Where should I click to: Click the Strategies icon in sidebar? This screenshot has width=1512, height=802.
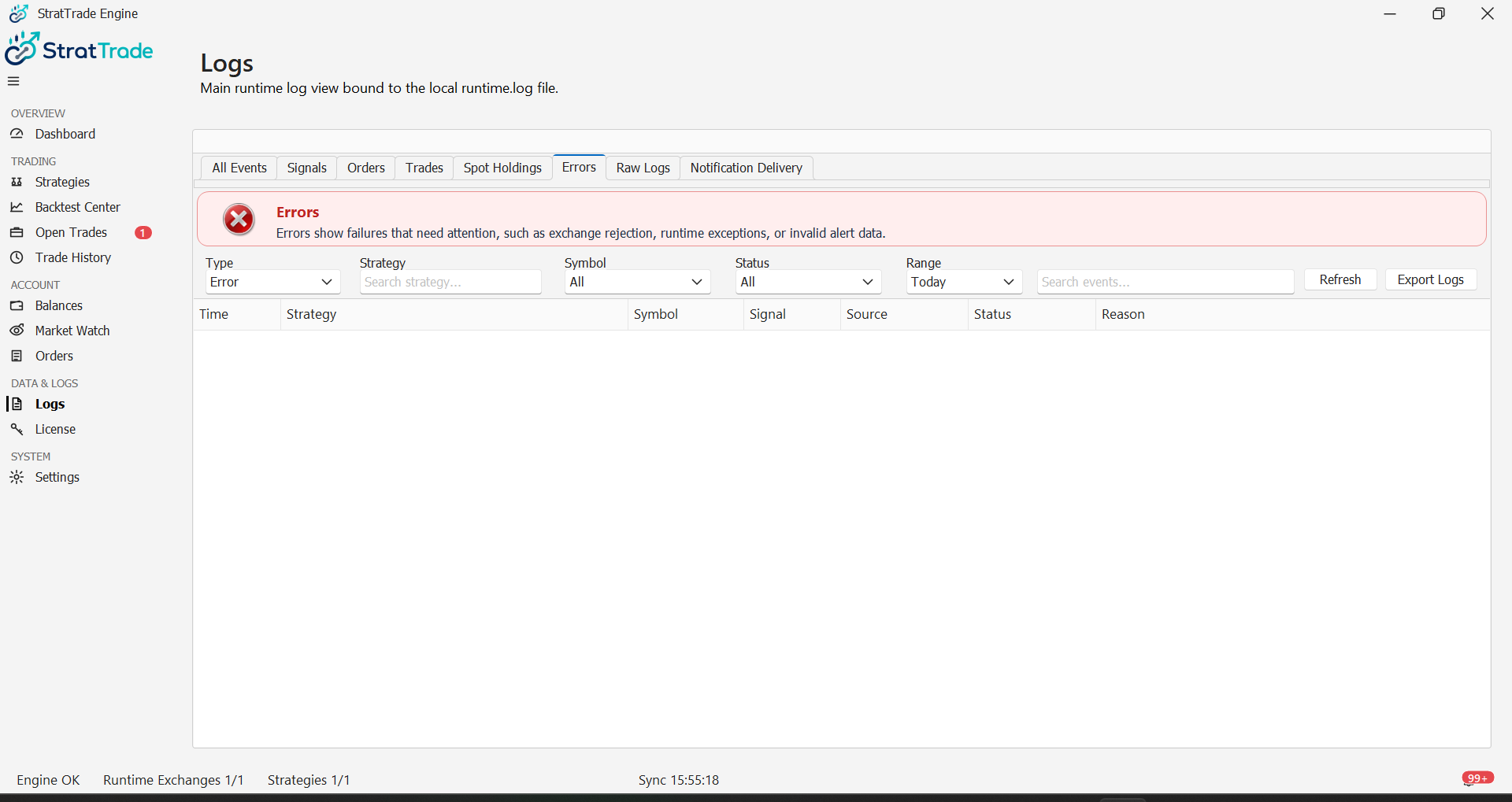tap(17, 182)
